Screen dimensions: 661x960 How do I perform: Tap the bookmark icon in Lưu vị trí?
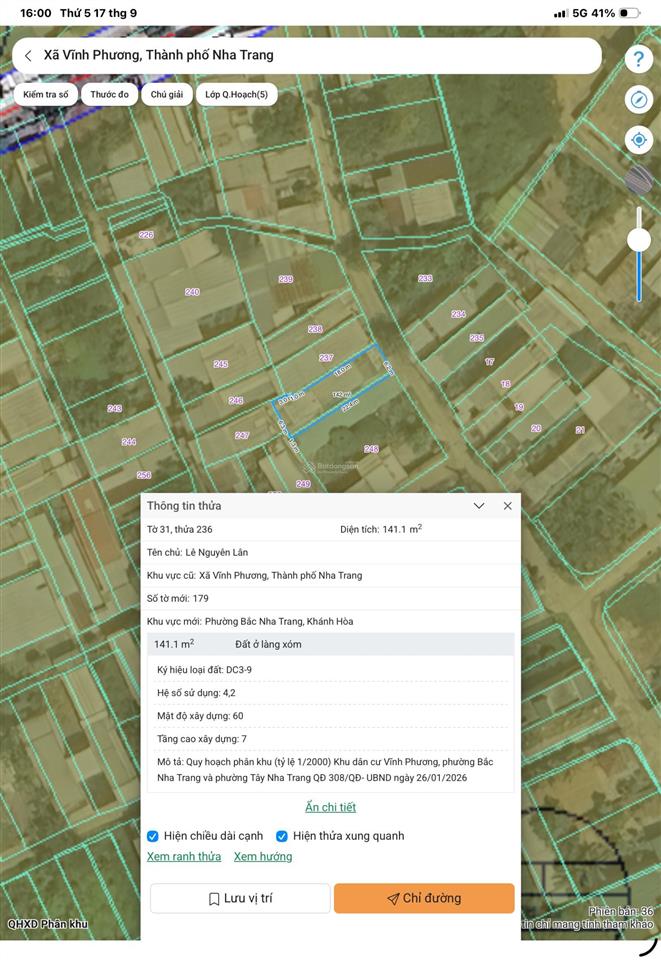point(214,899)
